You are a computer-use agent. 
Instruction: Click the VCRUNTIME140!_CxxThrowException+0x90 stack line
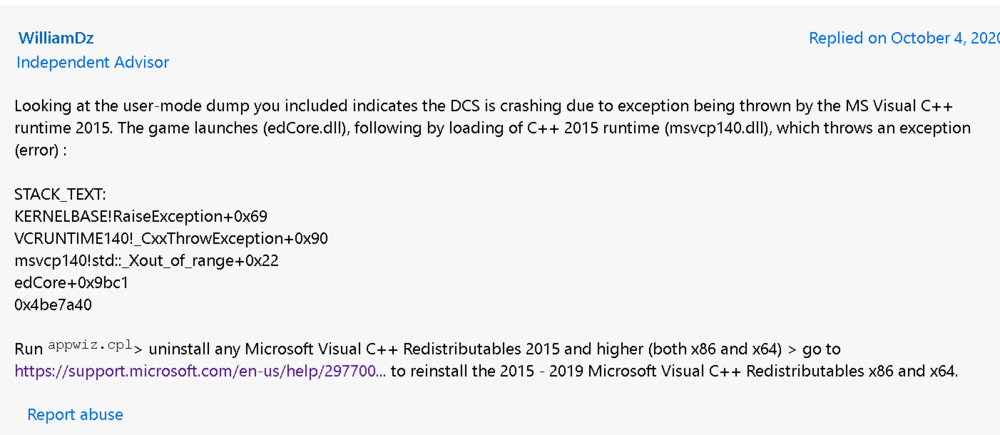171,238
